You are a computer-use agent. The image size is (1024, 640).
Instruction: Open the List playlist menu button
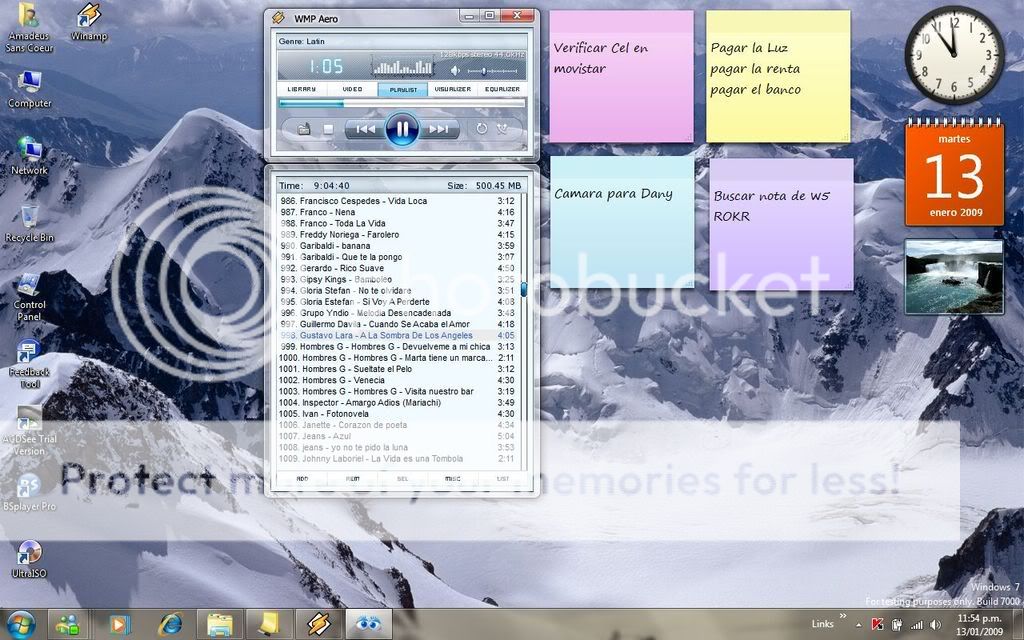click(x=502, y=479)
